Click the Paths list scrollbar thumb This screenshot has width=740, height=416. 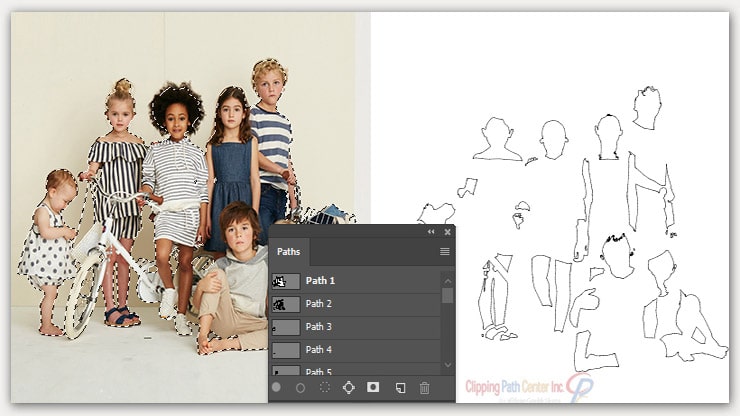click(448, 295)
